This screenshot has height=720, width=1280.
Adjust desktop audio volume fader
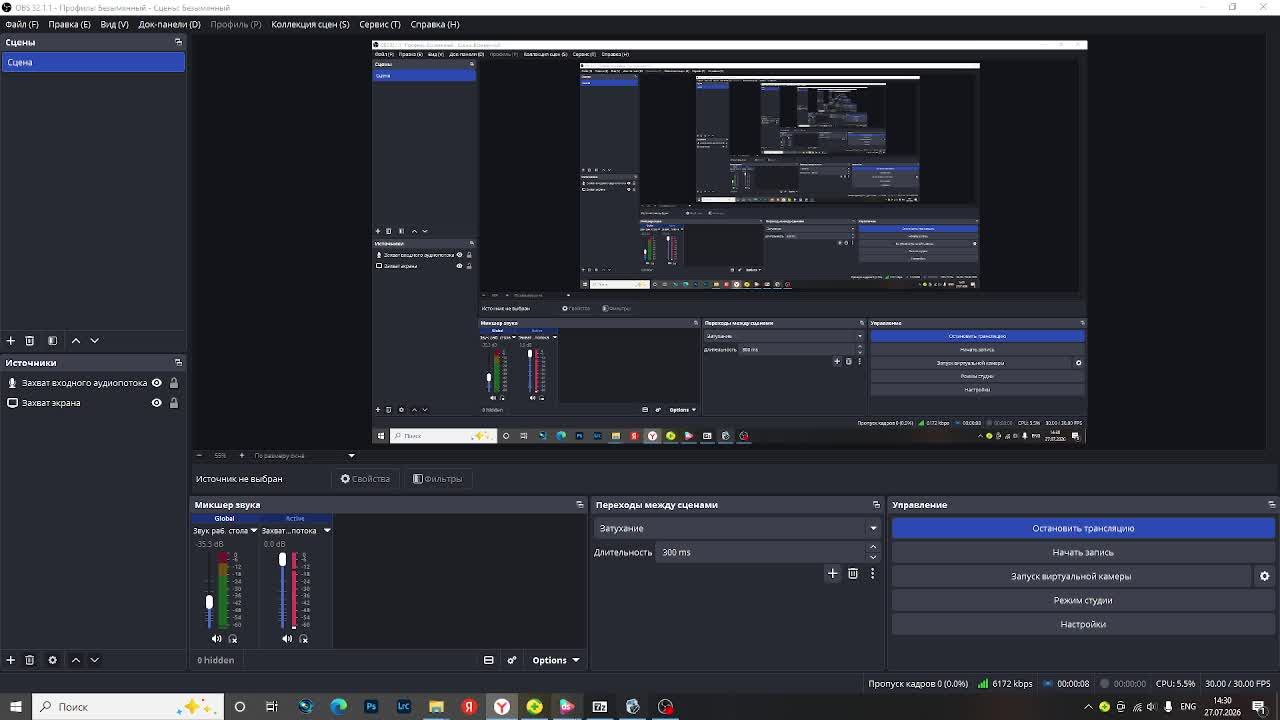(x=209, y=602)
